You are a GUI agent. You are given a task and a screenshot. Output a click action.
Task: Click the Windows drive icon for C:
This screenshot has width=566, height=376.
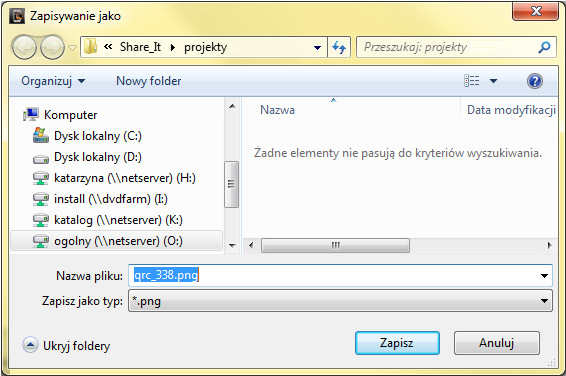click(x=40, y=135)
